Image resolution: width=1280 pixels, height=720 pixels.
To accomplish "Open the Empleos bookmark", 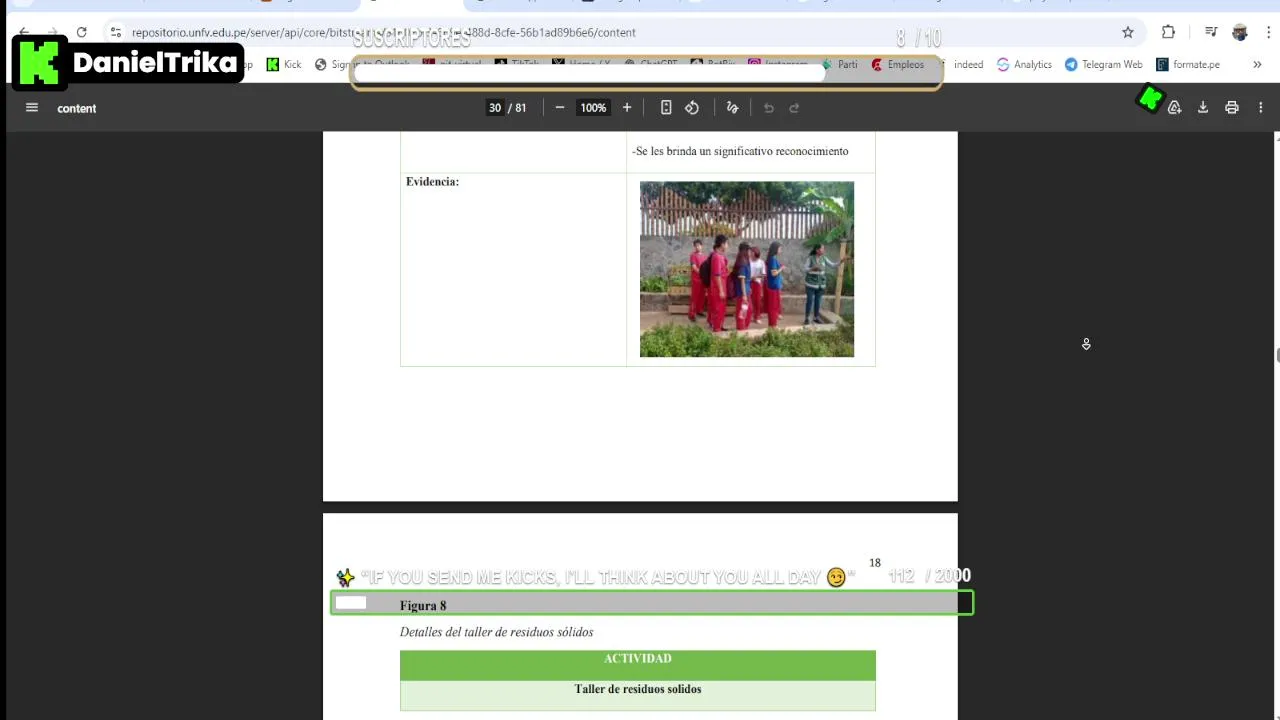I will coord(898,64).
